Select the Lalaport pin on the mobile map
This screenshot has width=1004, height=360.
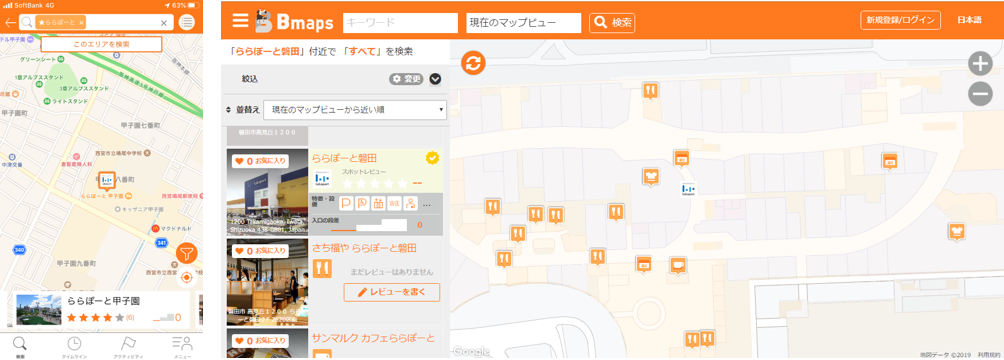tap(107, 182)
